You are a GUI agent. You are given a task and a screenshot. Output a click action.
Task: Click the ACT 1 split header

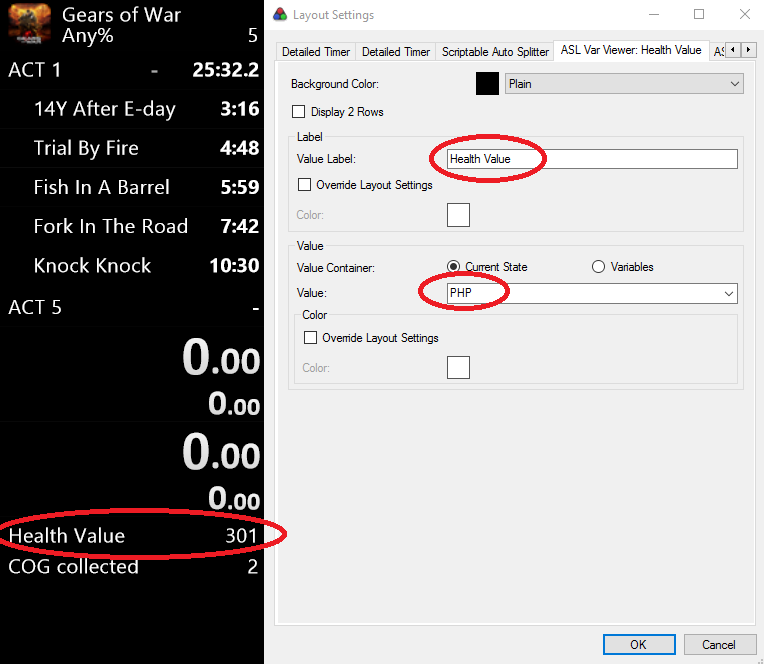point(132,70)
